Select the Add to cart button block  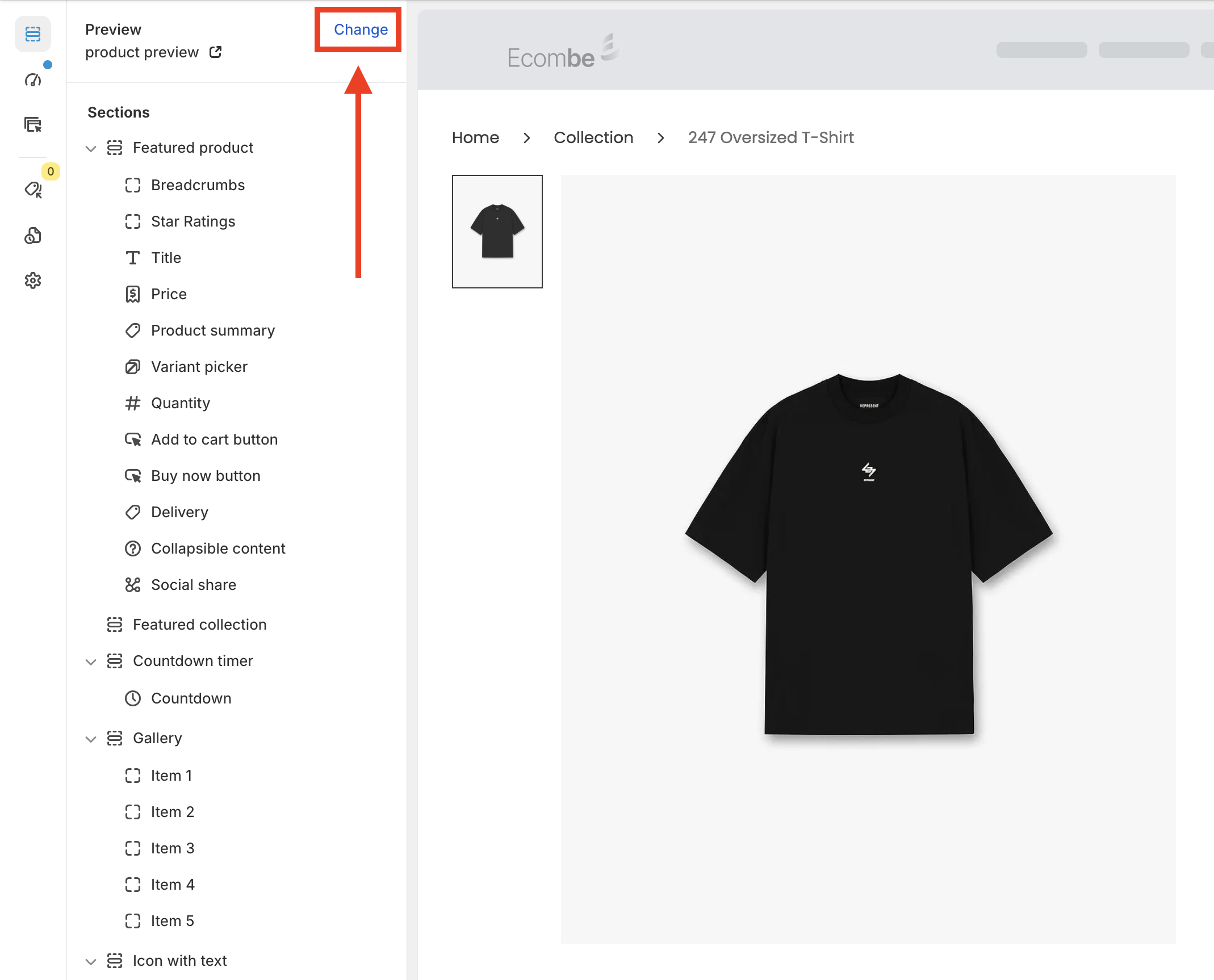[214, 439]
